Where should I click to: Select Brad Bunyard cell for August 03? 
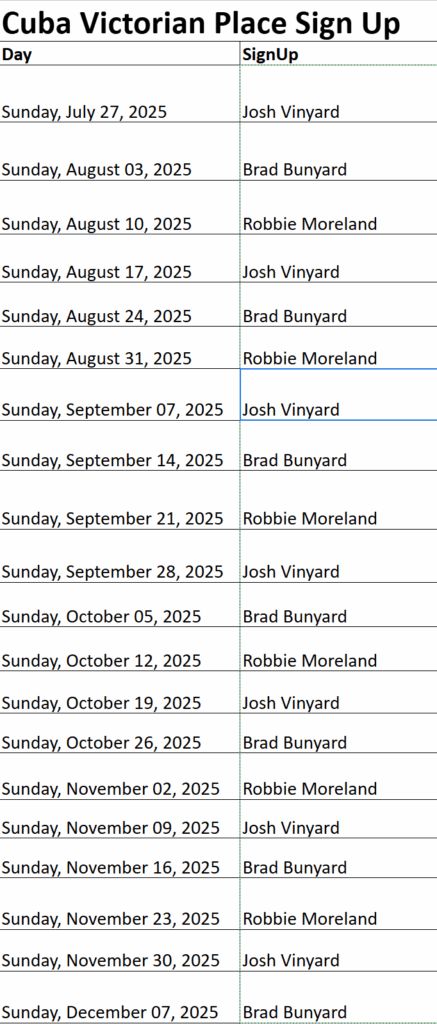pos(338,152)
